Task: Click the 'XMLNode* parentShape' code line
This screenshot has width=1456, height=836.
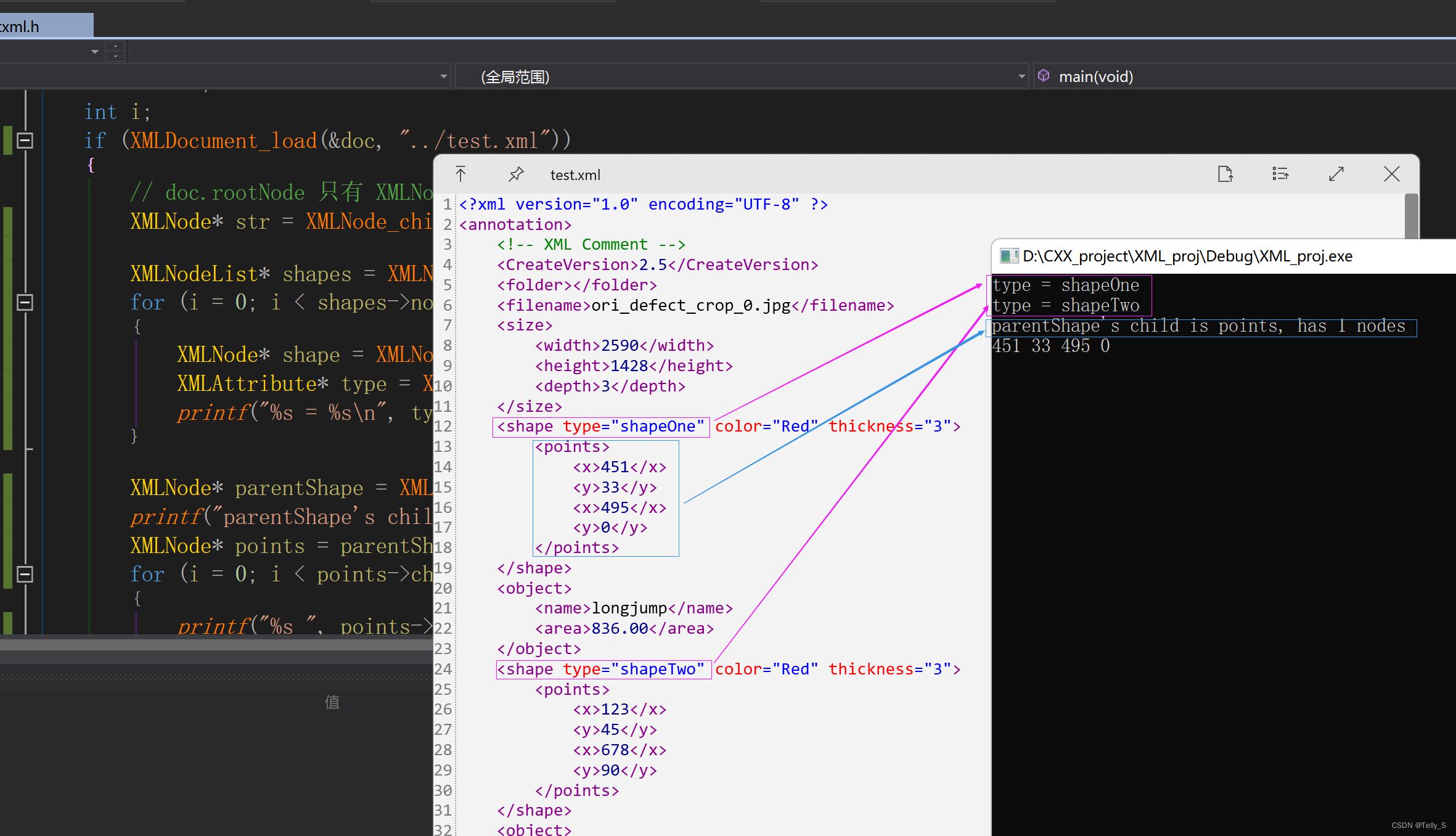Action: (282, 488)
